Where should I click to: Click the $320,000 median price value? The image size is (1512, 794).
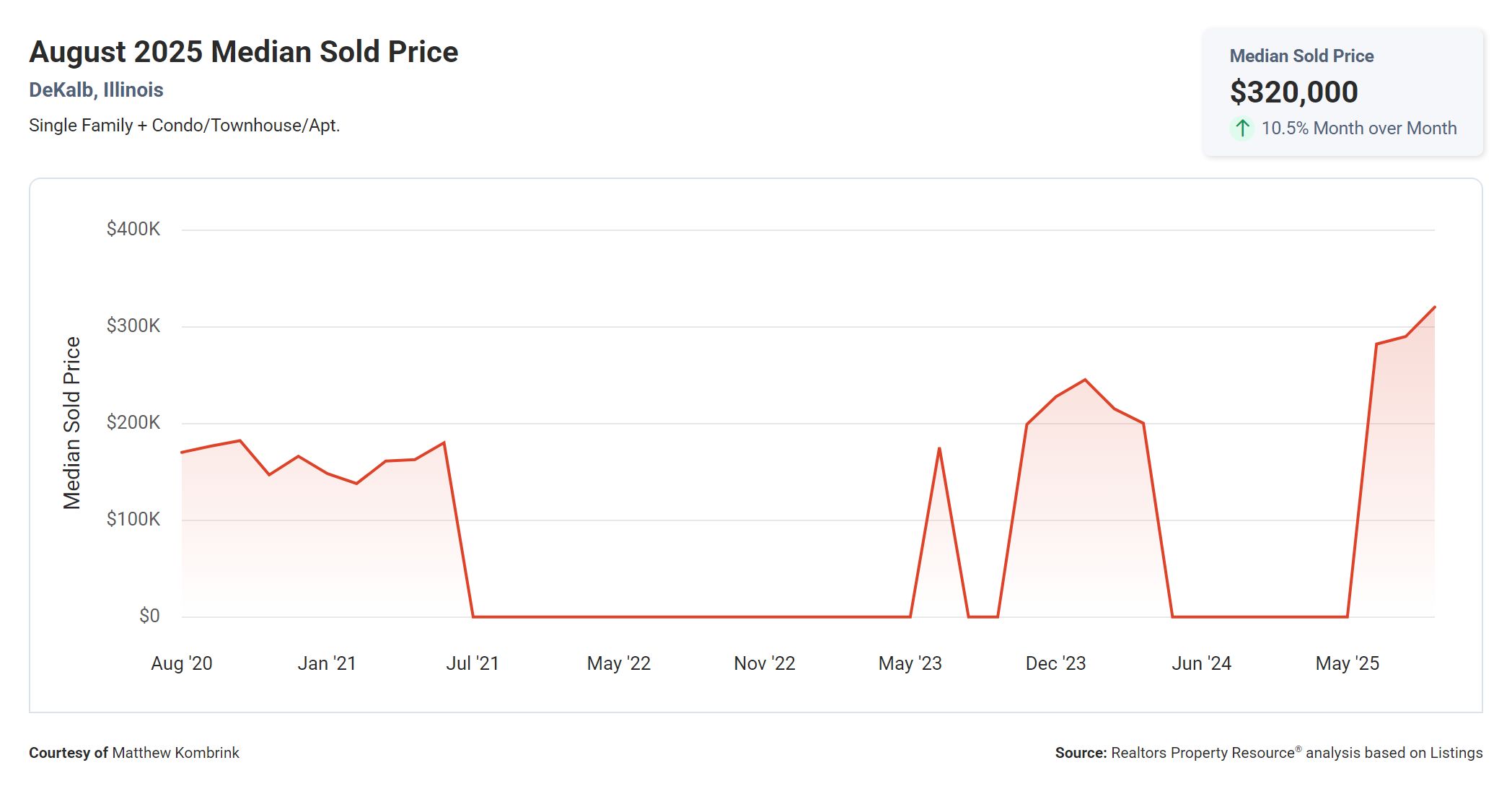point(1293,92)
